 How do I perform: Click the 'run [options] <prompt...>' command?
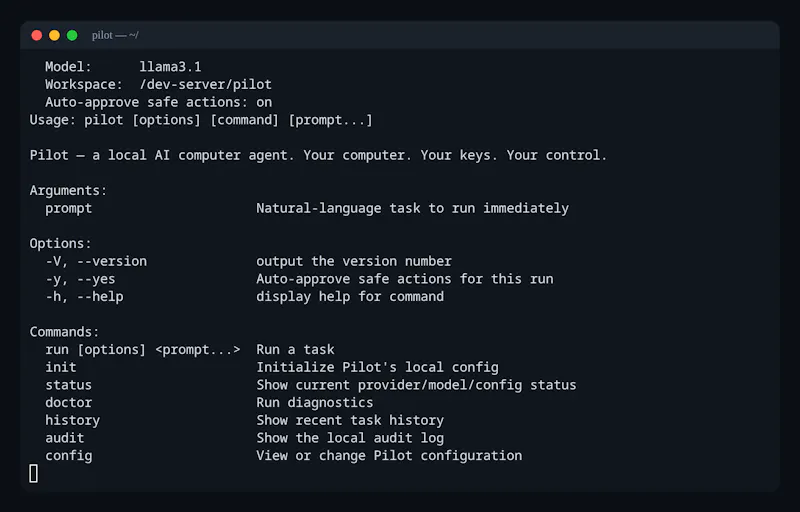tap(143, 349)
